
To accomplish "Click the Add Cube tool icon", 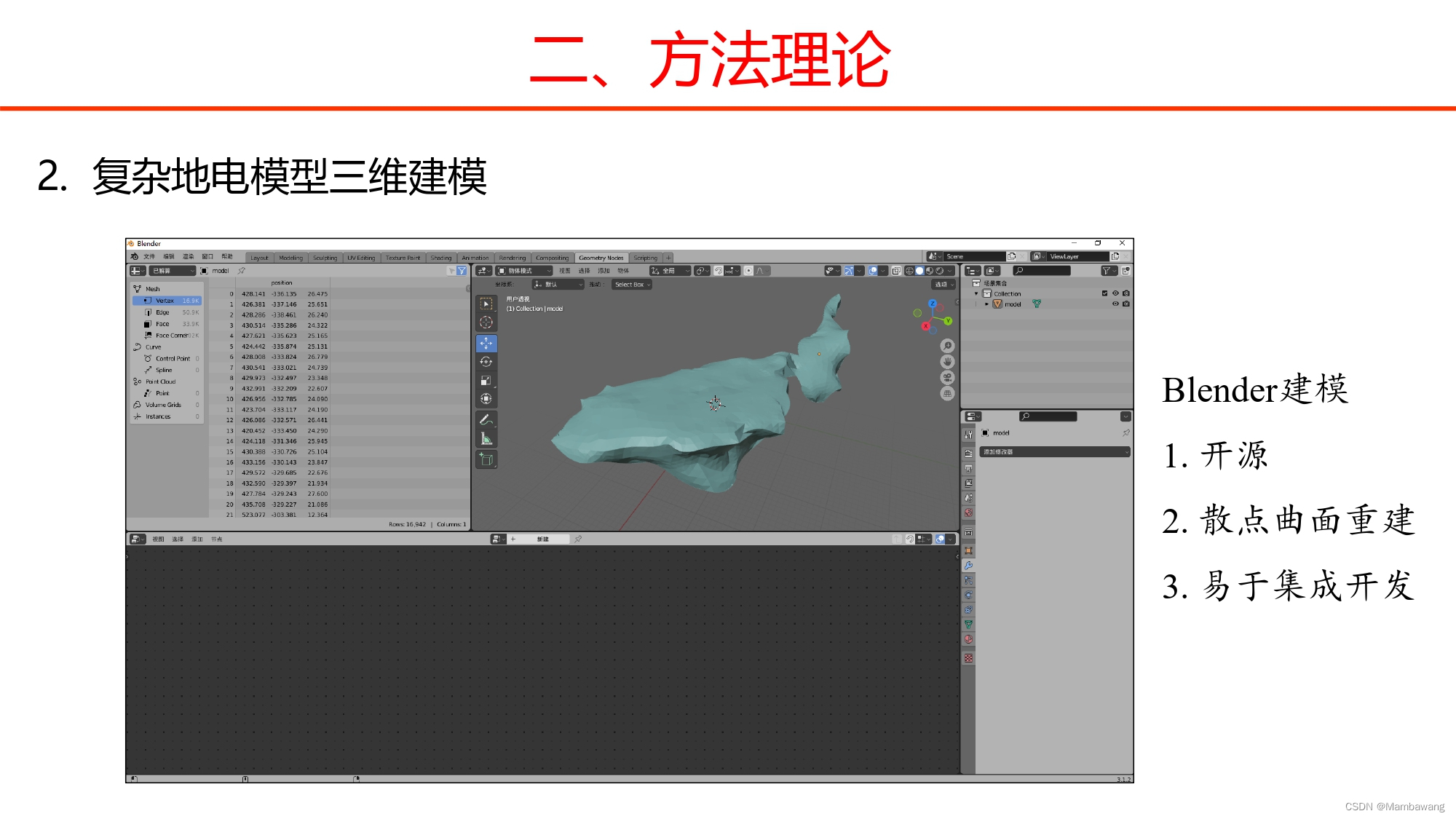I will point(486,459).
